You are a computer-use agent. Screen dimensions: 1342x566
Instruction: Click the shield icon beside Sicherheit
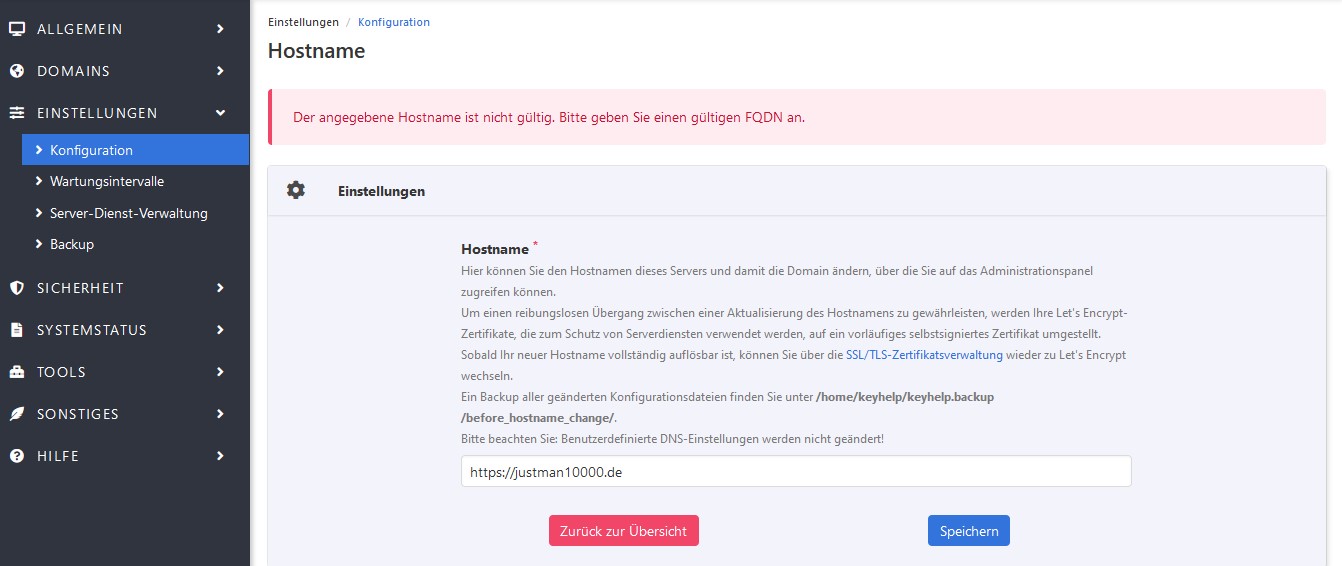click(x=16, y=288)
